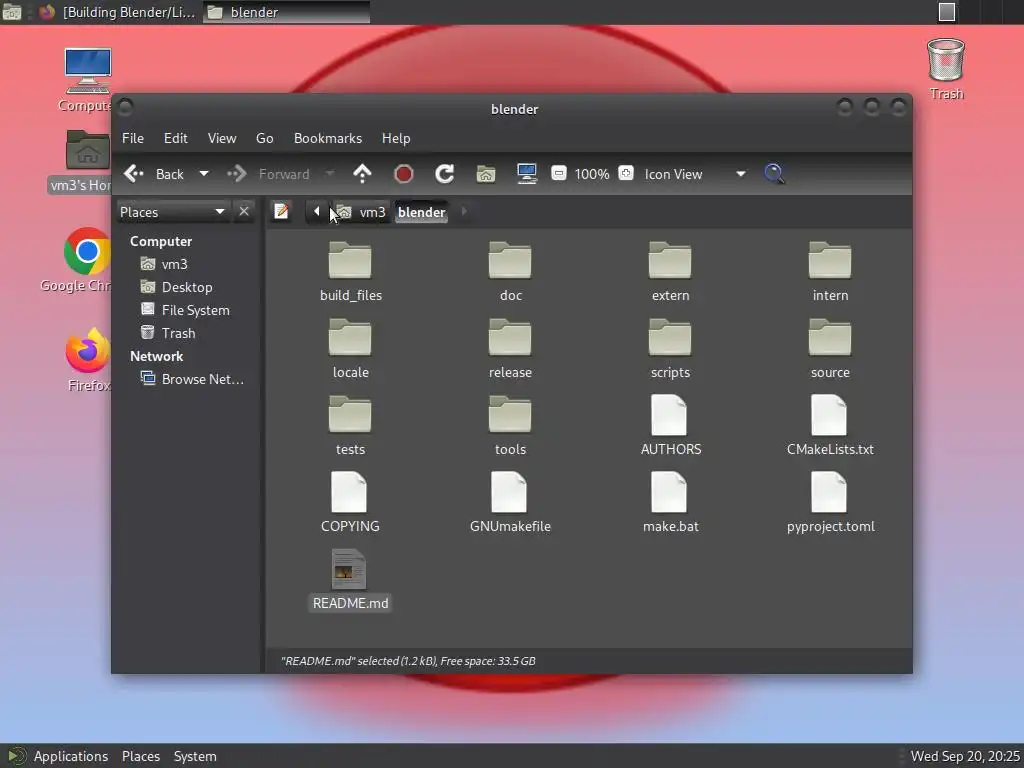Click the blender taskbar window button
This screenshot has height=768, width=1024.
coord(286,12)
